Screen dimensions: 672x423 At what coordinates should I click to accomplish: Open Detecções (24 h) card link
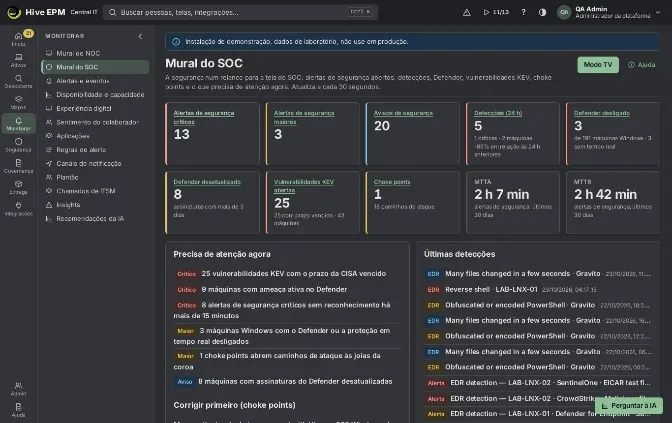pos(498,113)
